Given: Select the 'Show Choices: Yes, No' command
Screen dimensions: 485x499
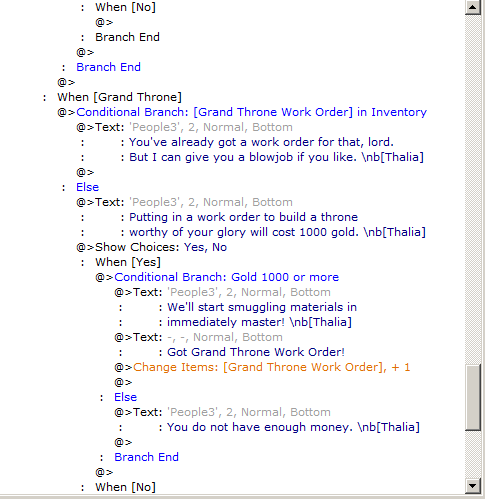Looking at the screenshot, I should tap(152, 247).
